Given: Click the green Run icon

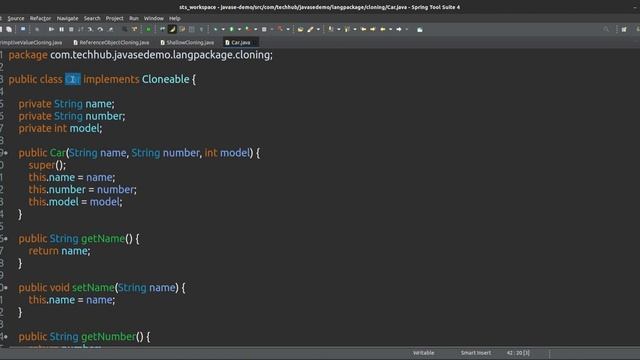Looking at the screenshot, I should 231,29.
